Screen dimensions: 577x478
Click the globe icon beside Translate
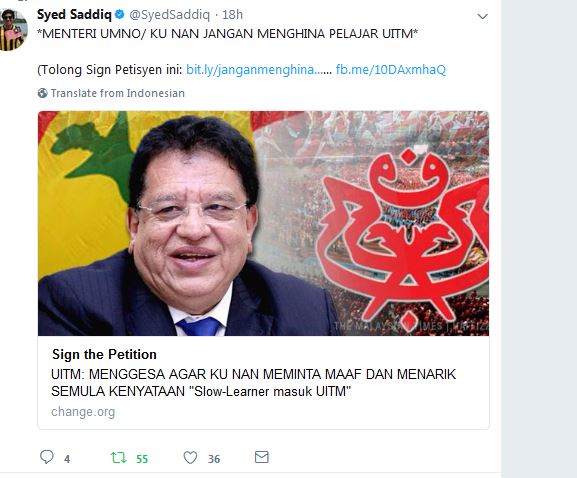coord(43,93)
